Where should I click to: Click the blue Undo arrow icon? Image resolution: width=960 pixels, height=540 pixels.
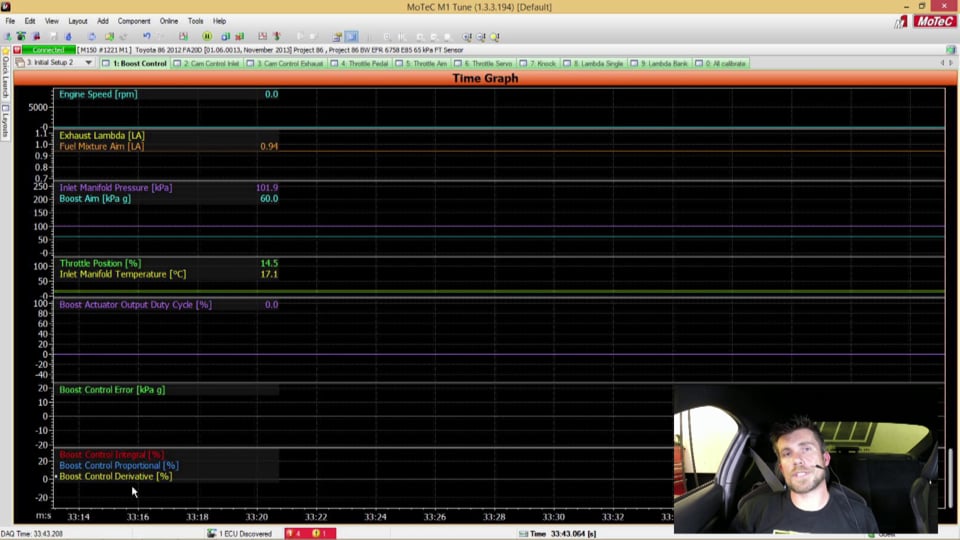tap(147, 37)
